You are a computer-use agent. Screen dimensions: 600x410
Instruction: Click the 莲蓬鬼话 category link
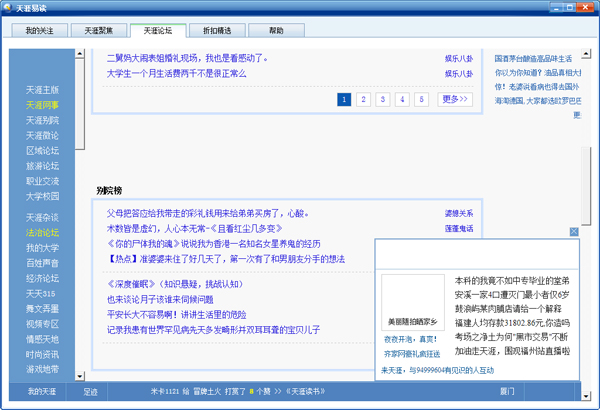459,228
